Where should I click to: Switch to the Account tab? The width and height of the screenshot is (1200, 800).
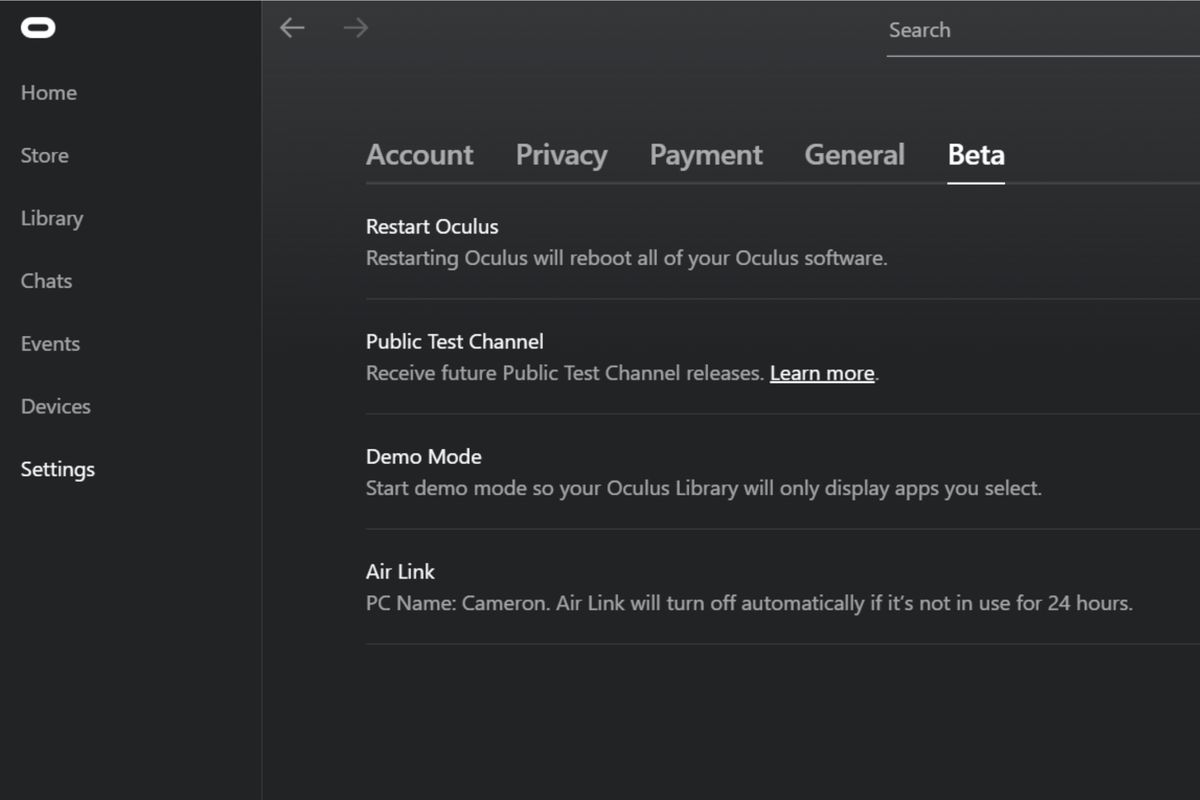coord(420,155)
